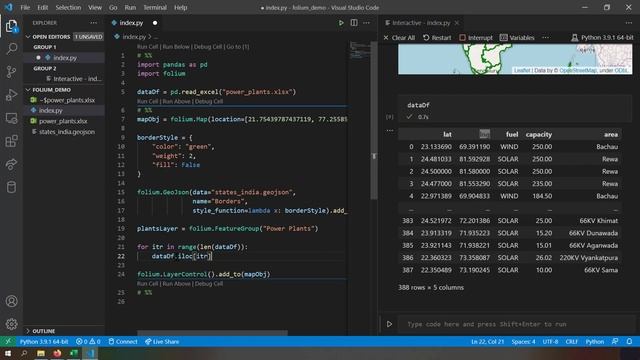
Task: Open the notifications bell in status bar
Action: [629, 342]
